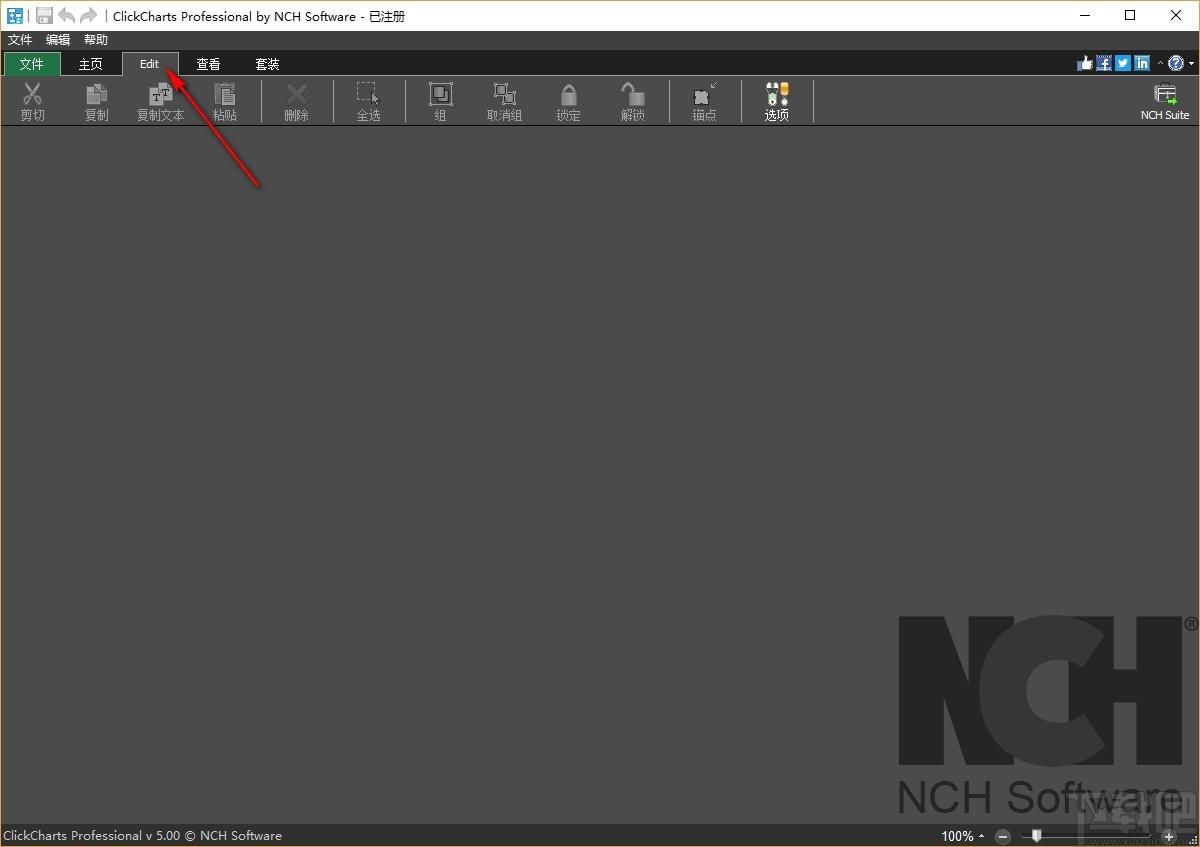Click the Copy (复制) toolbar icon

[x=97, y=95]
